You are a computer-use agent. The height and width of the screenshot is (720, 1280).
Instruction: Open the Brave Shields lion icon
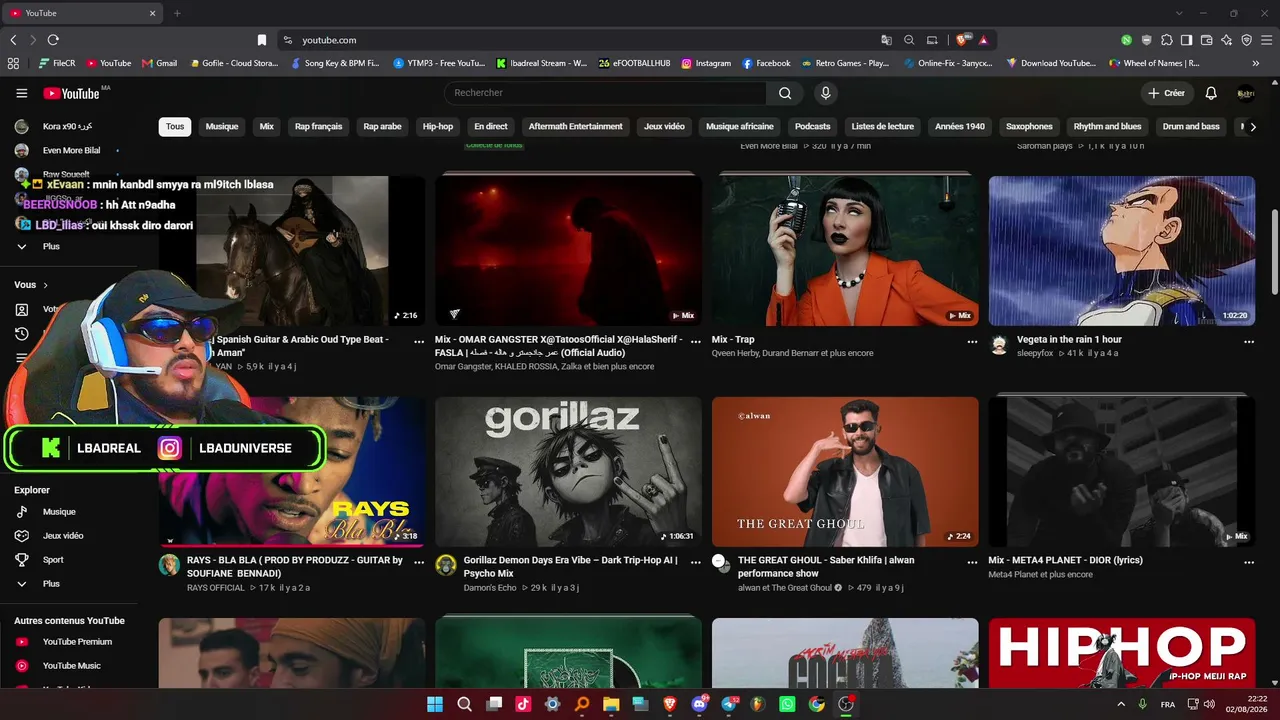(x=962, y=40)
